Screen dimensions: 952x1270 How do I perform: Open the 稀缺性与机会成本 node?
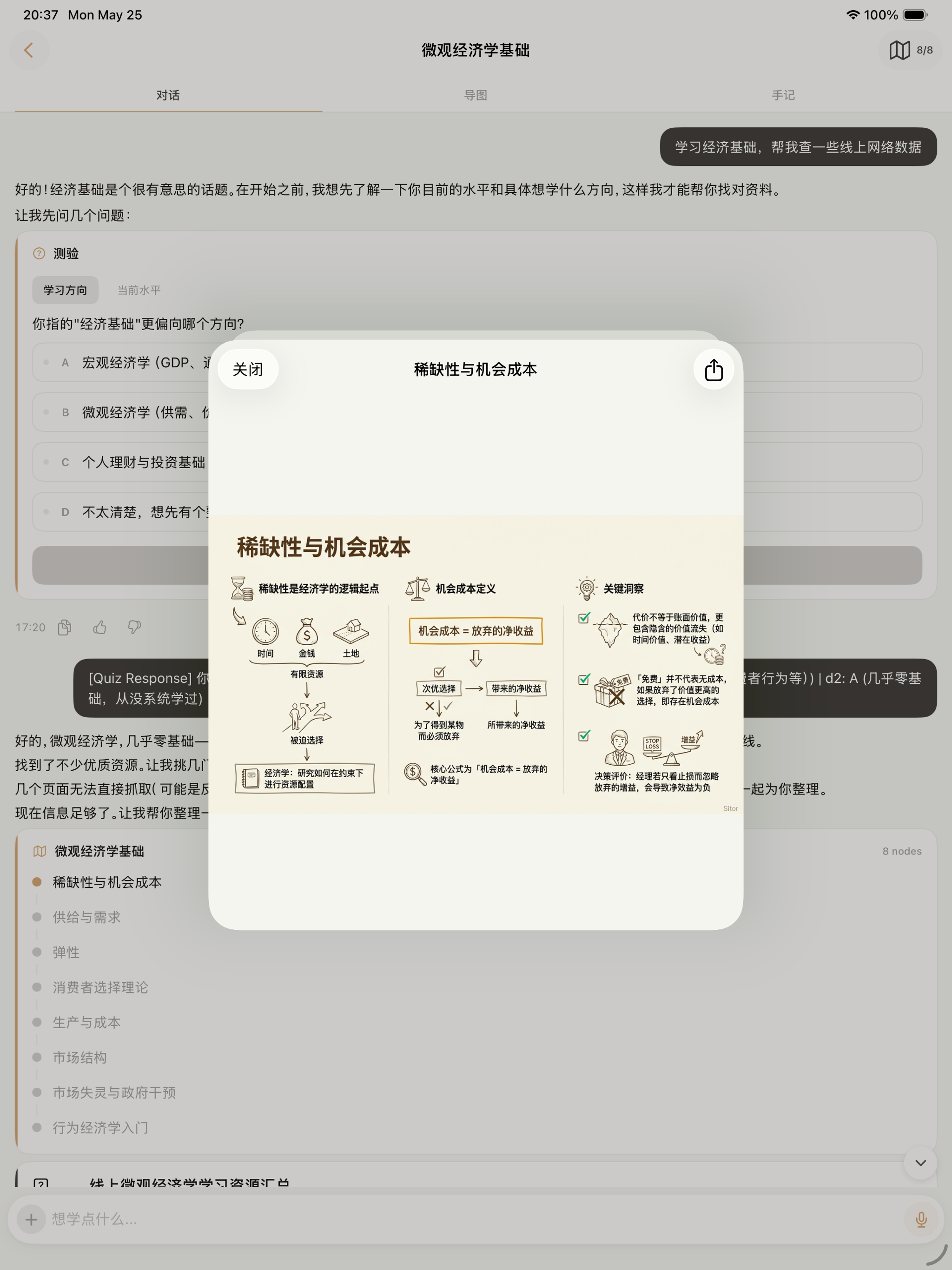[107, 882]
